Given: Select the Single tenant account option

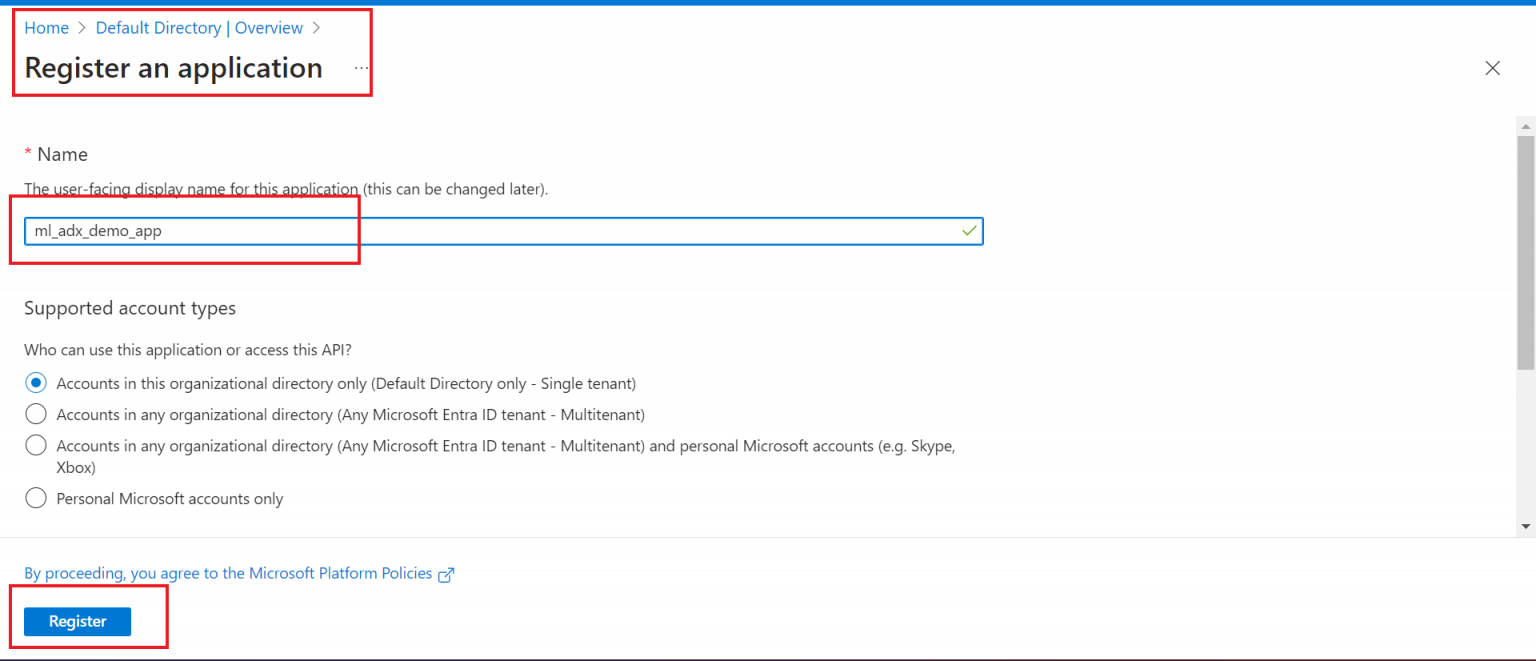Looking at the screenshot, I should [x=36, y=383].
